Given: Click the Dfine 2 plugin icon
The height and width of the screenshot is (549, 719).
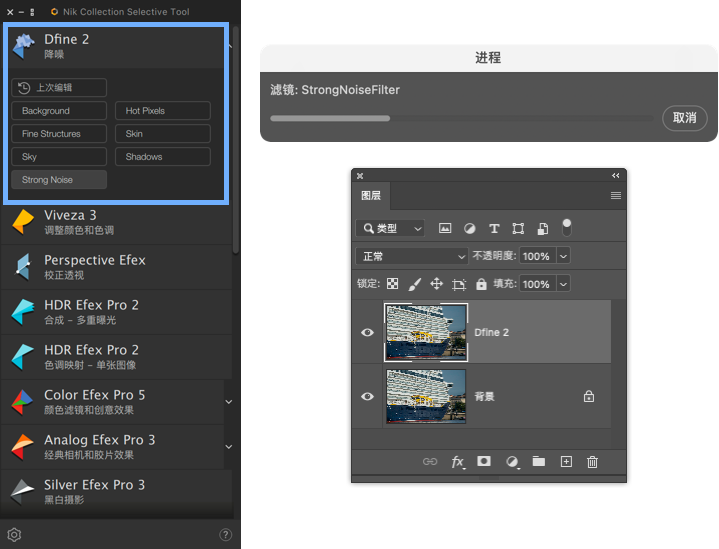Looking at the screenshot, I should click(x=24, y=46).
